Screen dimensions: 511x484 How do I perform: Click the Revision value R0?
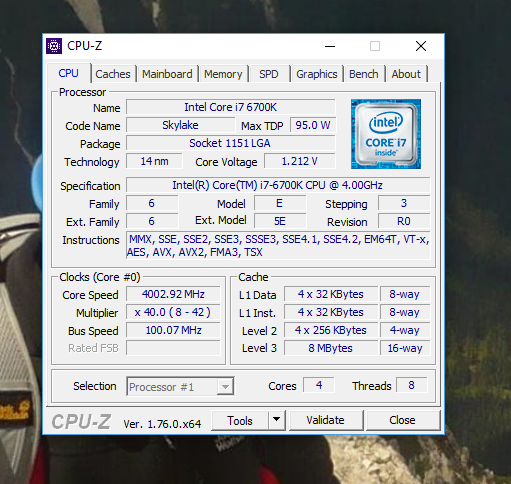pos(404,221)
